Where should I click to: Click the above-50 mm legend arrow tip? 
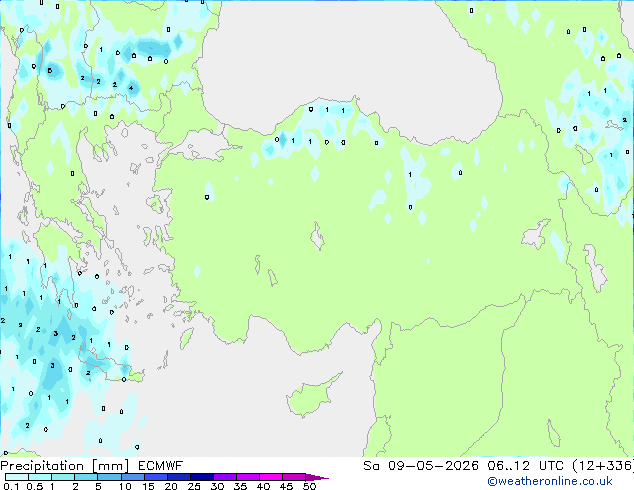317,477
